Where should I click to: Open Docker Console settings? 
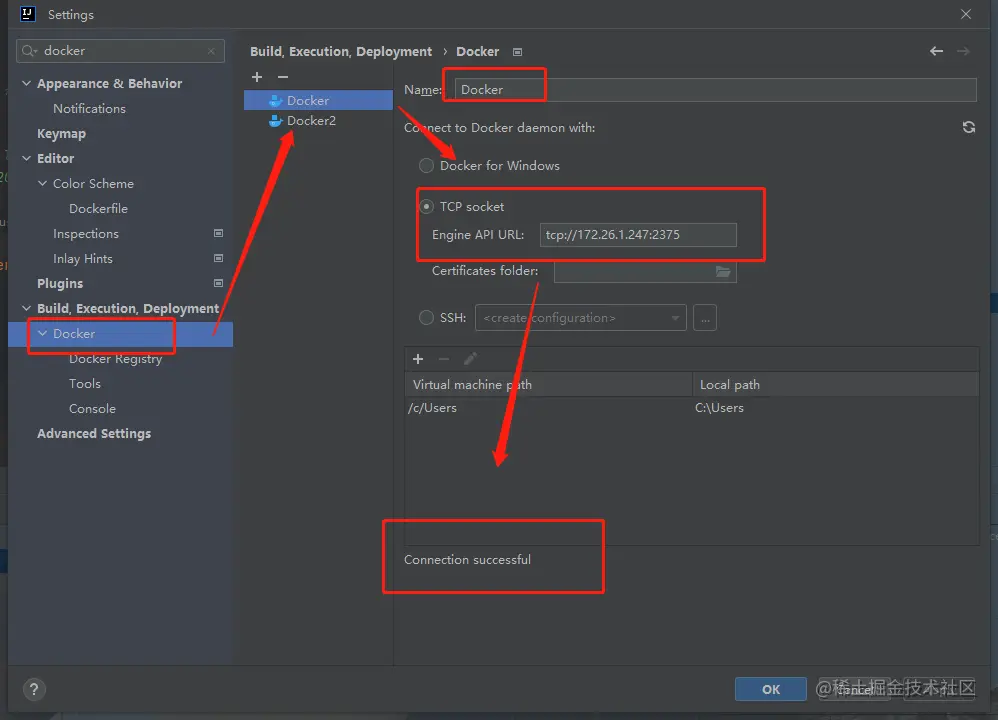tap(92, 409)
